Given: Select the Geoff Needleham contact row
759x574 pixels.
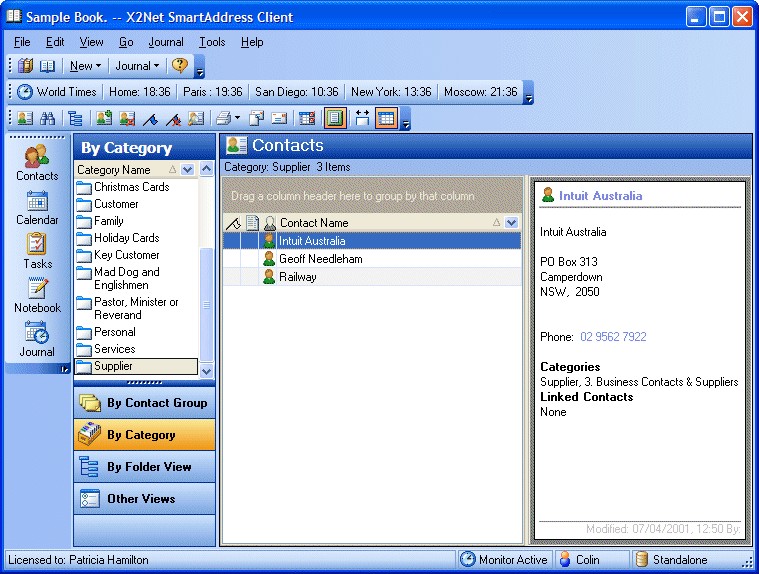Looking at the screenshot, I should pyautogui.click(x=372, y=259).
